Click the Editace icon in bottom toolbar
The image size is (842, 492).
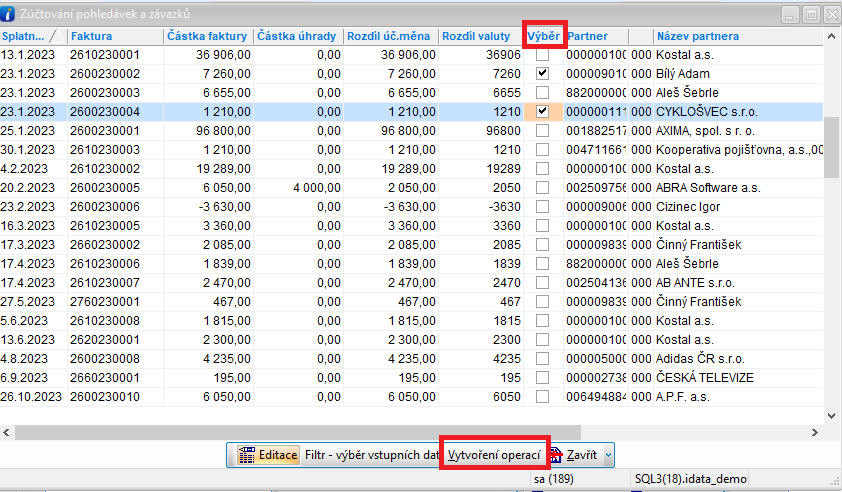[x=247, y=455]
